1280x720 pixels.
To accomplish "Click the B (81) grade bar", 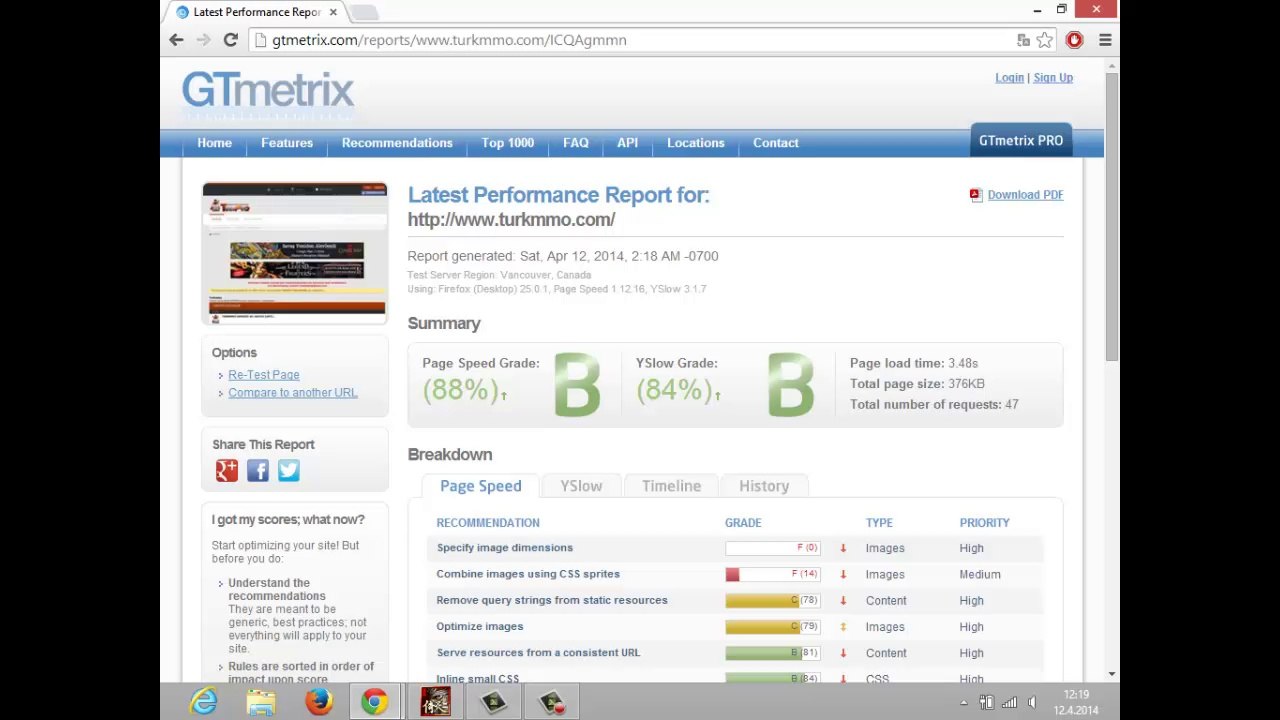I will tap(773, 653).
